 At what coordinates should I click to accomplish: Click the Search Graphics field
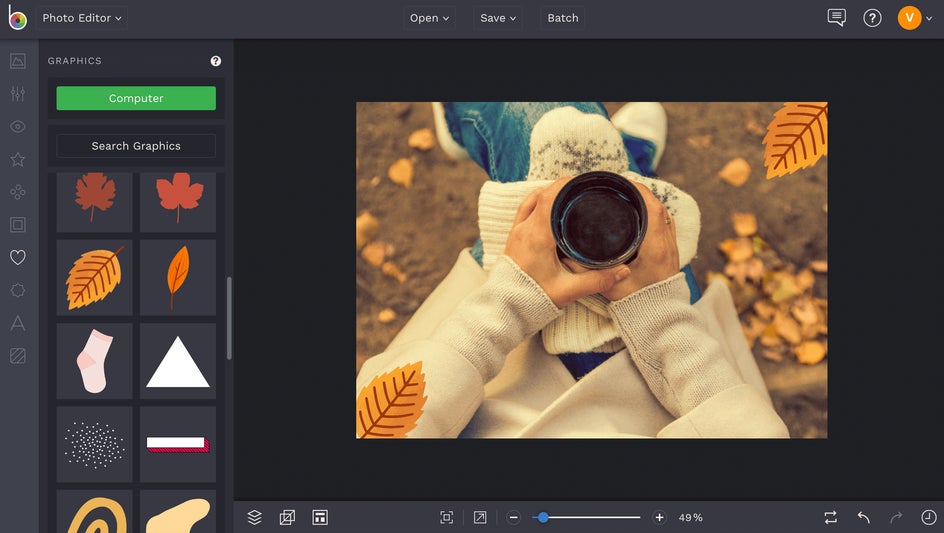136,146
